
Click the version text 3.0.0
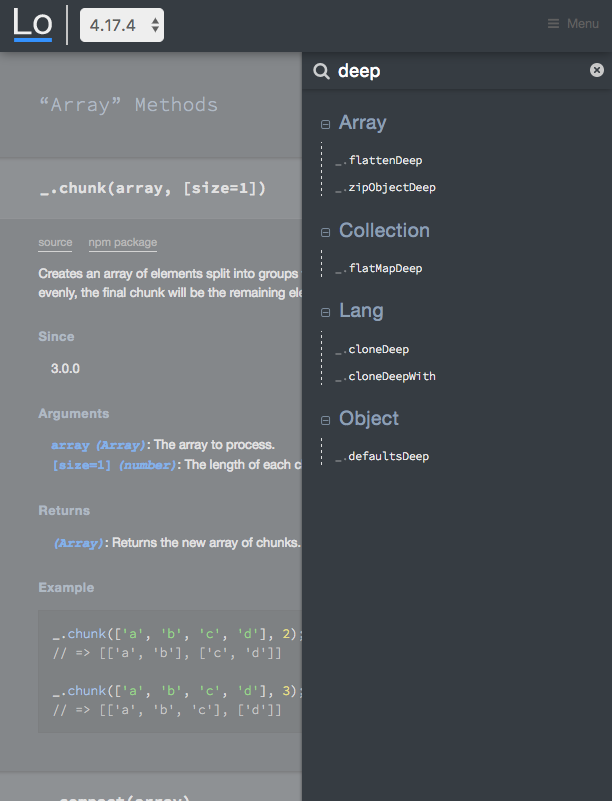click(65, 368)
